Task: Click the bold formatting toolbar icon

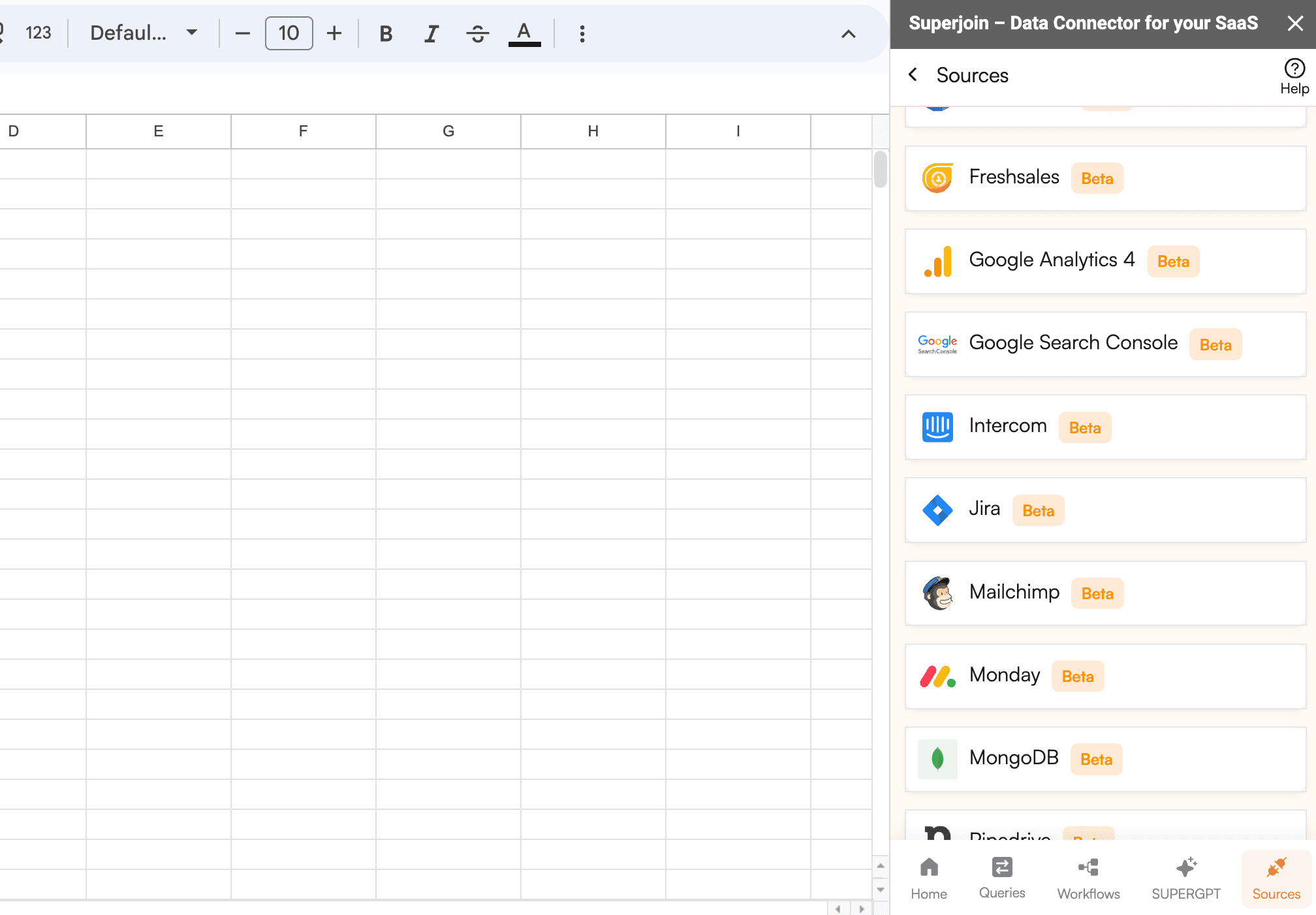Action: pos(385,33)
